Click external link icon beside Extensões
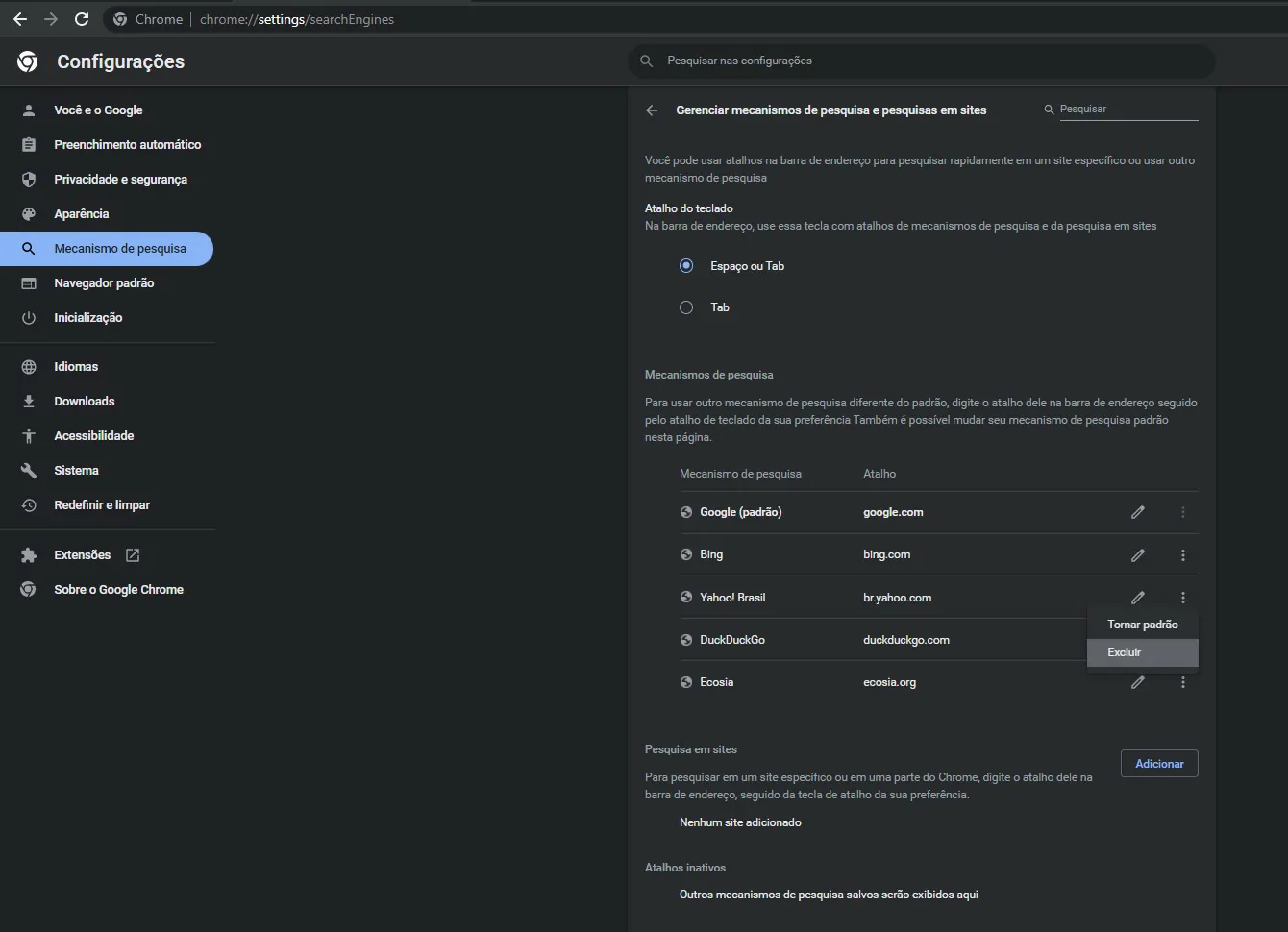1288x932 pixels. [133, 555]
